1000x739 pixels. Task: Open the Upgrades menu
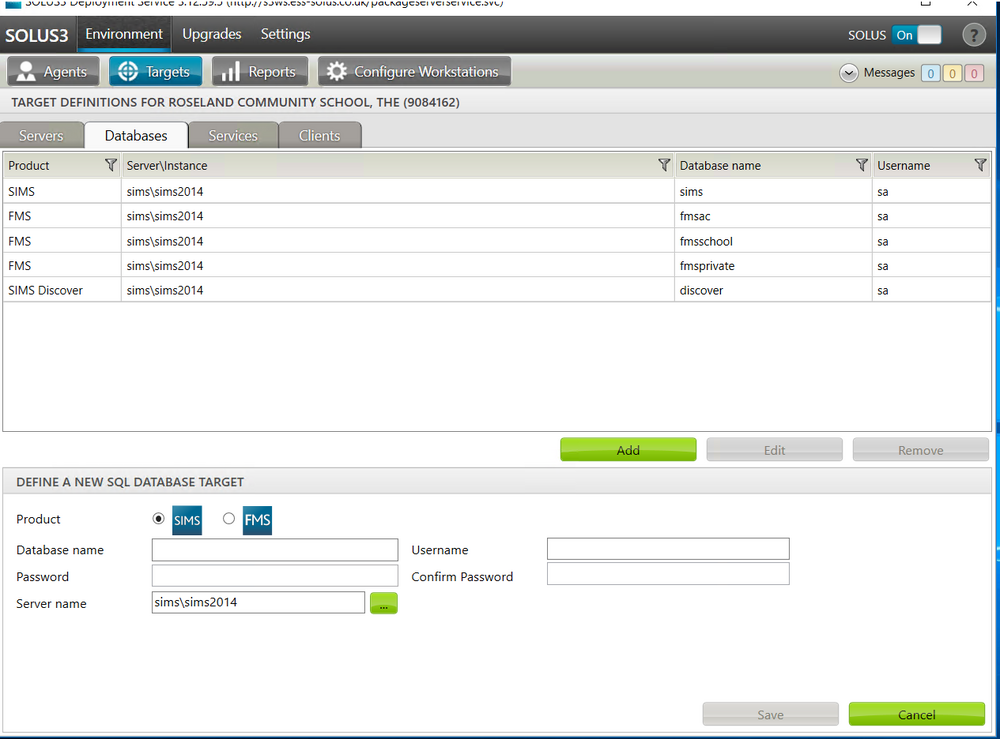[x=212, y=34]
